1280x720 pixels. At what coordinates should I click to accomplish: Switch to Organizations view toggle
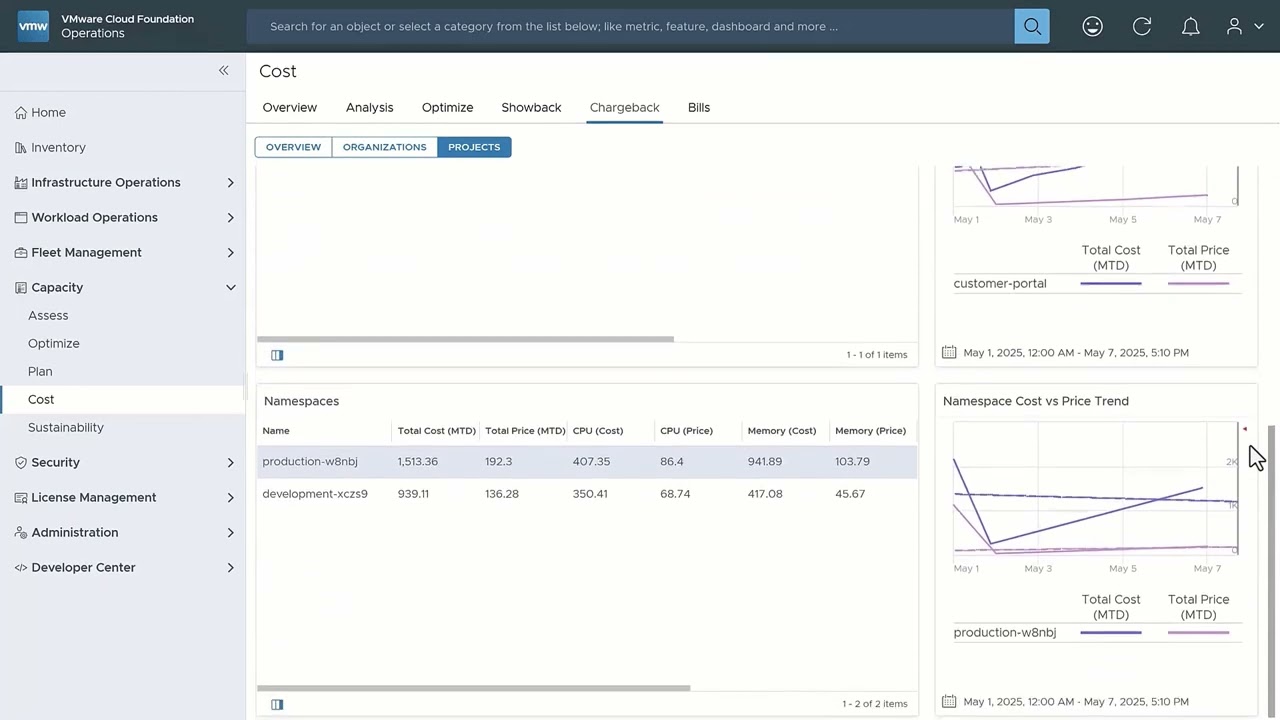click(384, 147)
